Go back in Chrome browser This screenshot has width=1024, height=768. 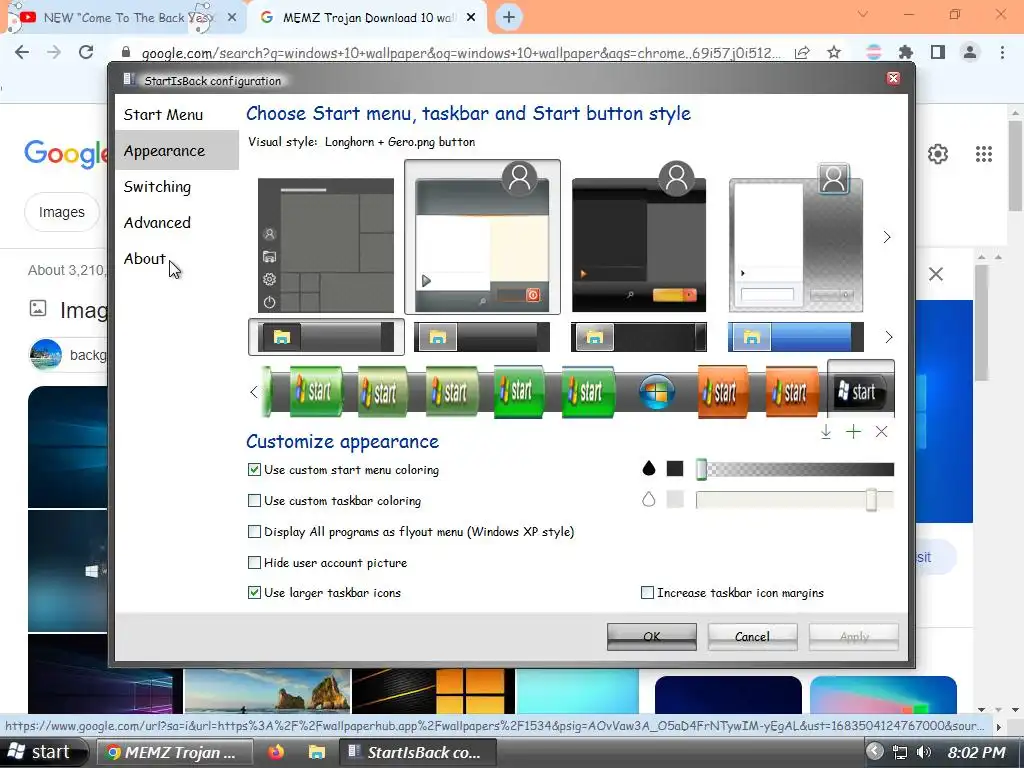(x=22, y=52)
